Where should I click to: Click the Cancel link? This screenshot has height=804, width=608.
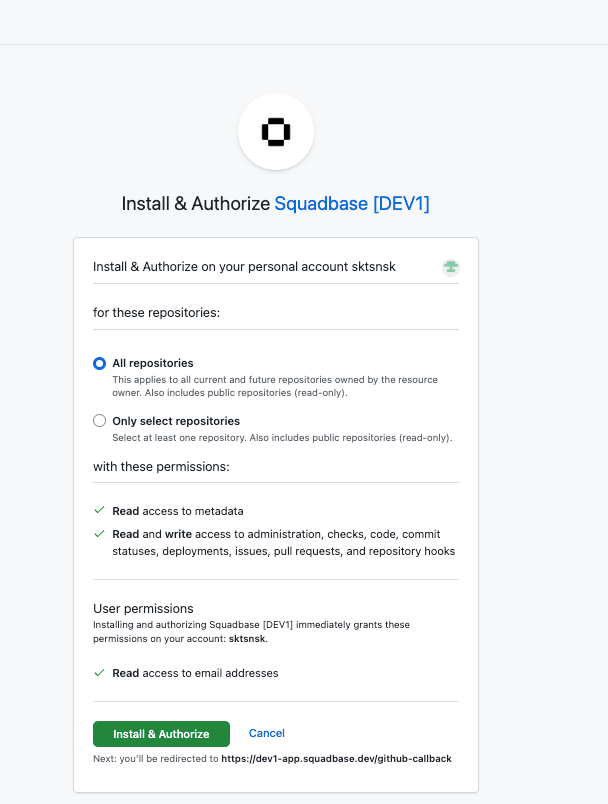point(267,733)
